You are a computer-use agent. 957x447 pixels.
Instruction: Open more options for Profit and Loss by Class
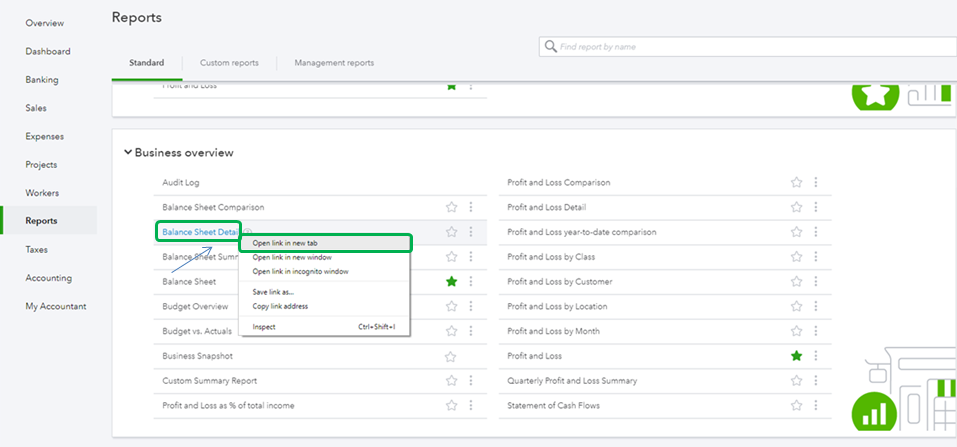coord(816,257)
